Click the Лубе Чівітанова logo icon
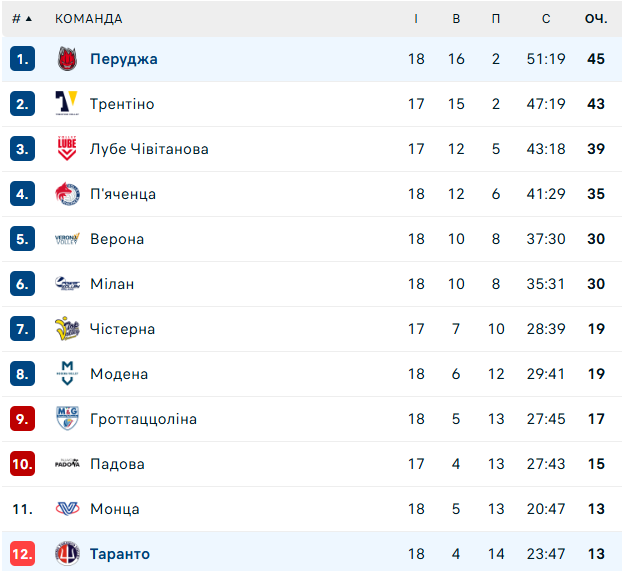Screen dimensions: 622x571 click(x=67, y=149)
